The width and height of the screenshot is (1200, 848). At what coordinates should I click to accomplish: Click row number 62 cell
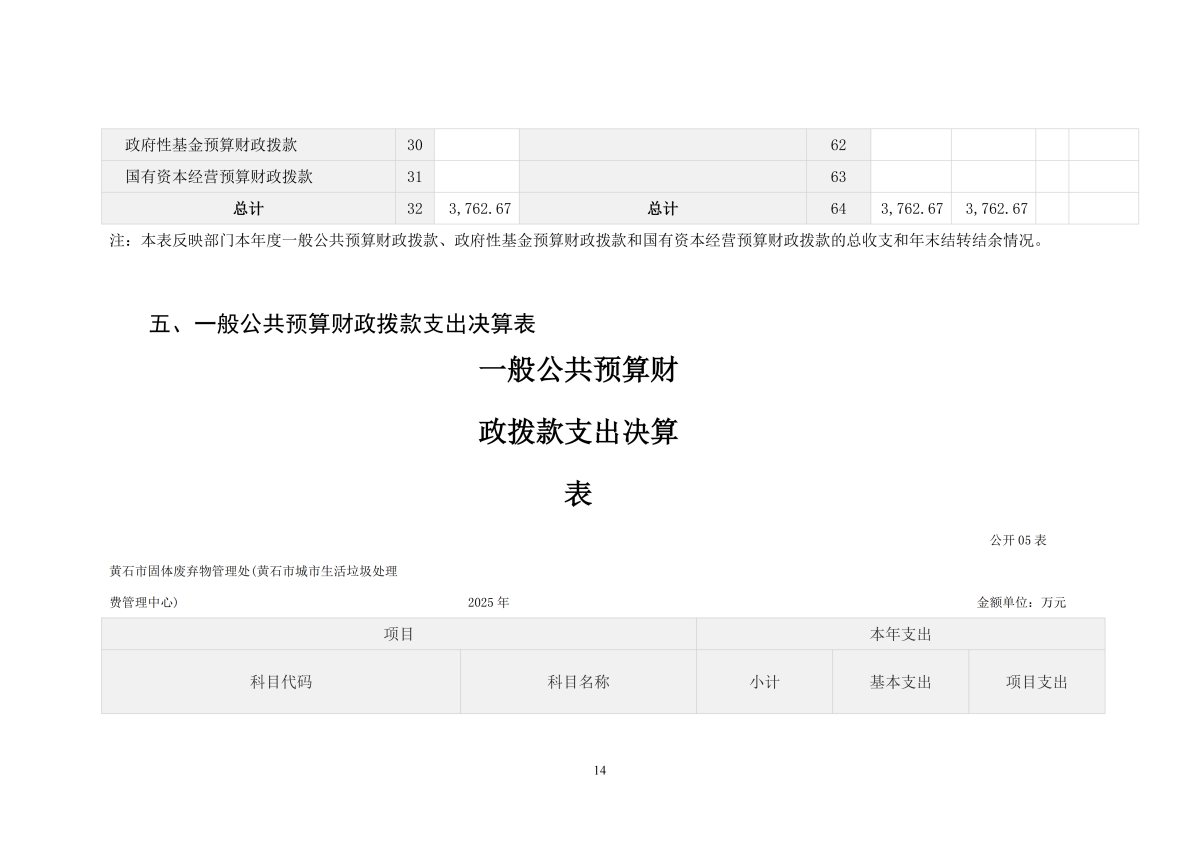[838, 145]
